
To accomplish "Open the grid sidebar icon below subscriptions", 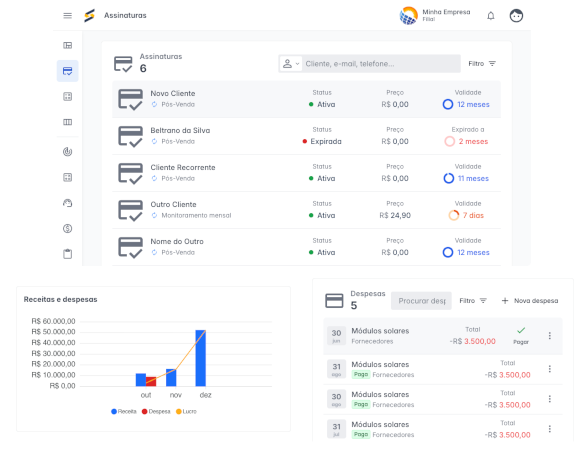I will click(67, 96).
